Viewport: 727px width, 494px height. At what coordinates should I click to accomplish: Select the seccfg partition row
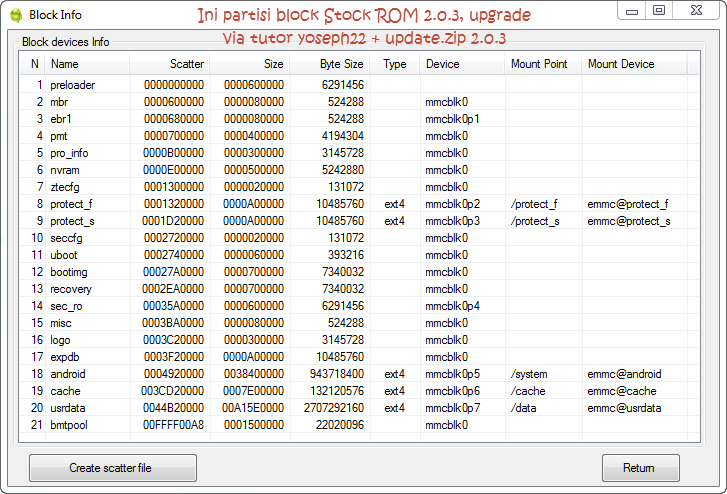pyautogui.click(x=360, y=238)
